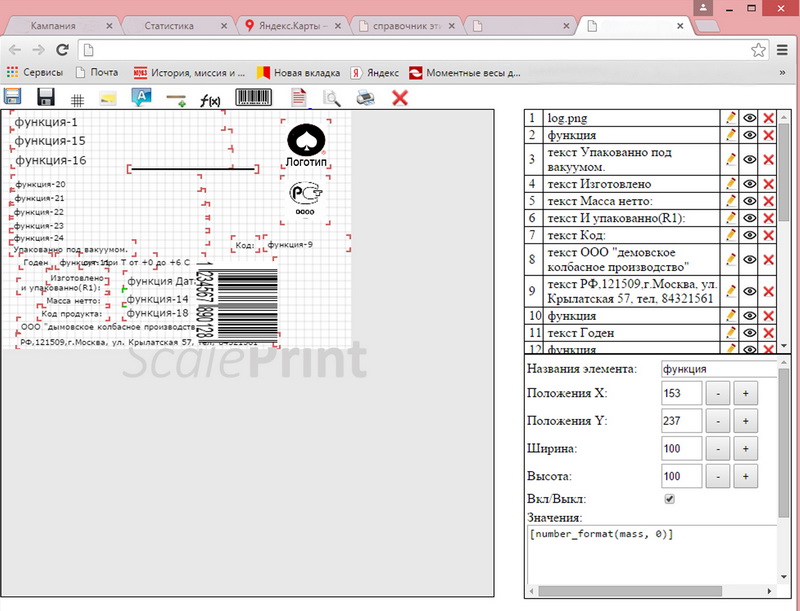This screenshot has height=611, width=800.
Task: Click the blue floppy disk save icon
Action: coord(13,97)
